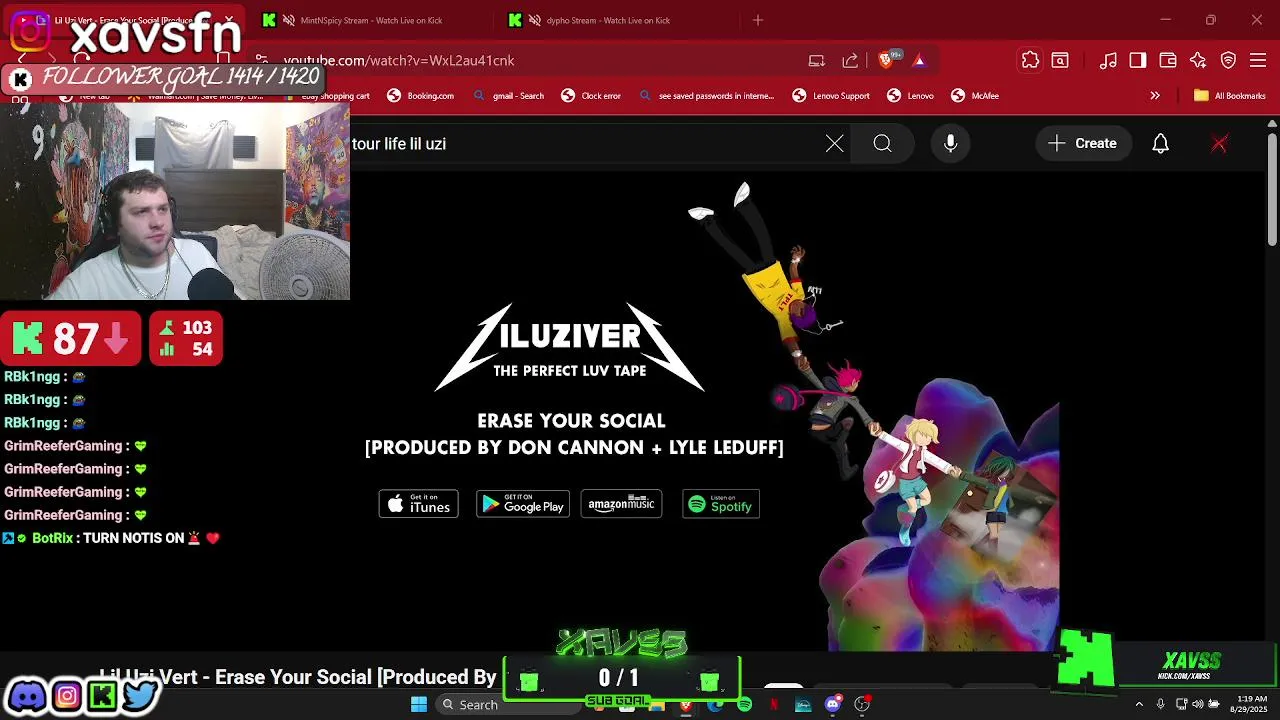
Task: Open Spotify from the taskbar
Action: point(745,705)
